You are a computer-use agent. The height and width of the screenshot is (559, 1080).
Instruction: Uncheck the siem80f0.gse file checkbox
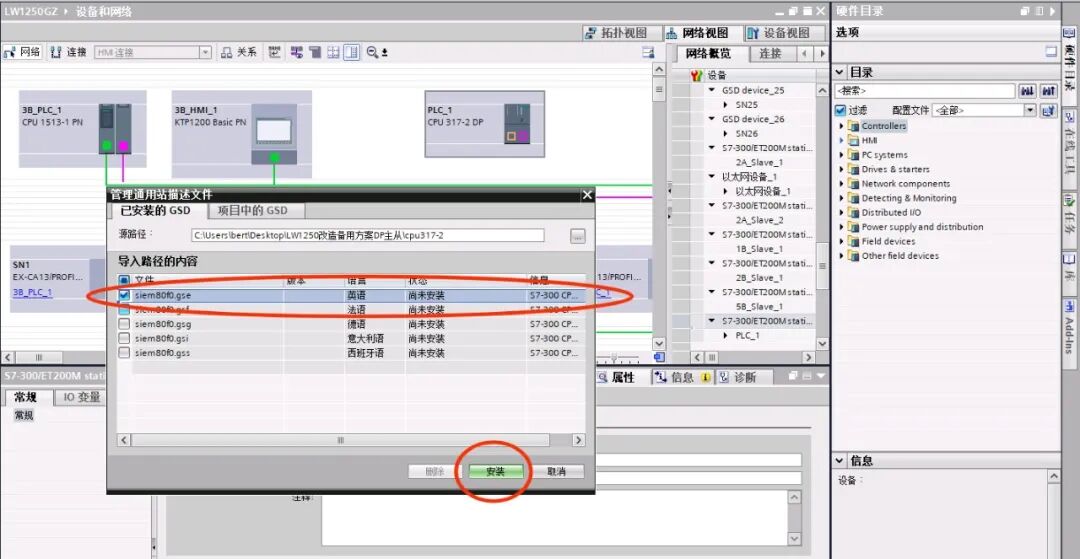124,295
